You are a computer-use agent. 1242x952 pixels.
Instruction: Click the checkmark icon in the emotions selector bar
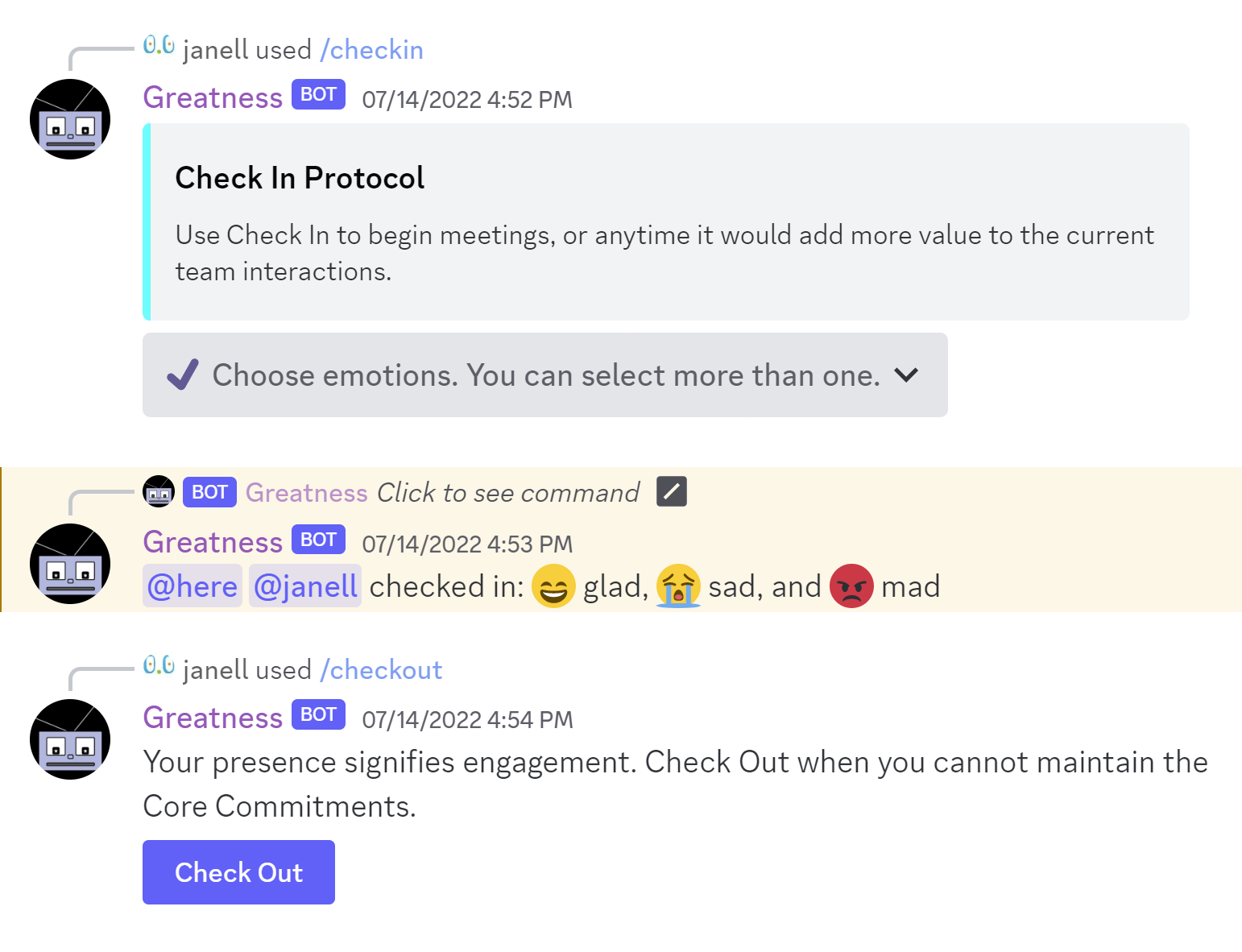point(181,375)
